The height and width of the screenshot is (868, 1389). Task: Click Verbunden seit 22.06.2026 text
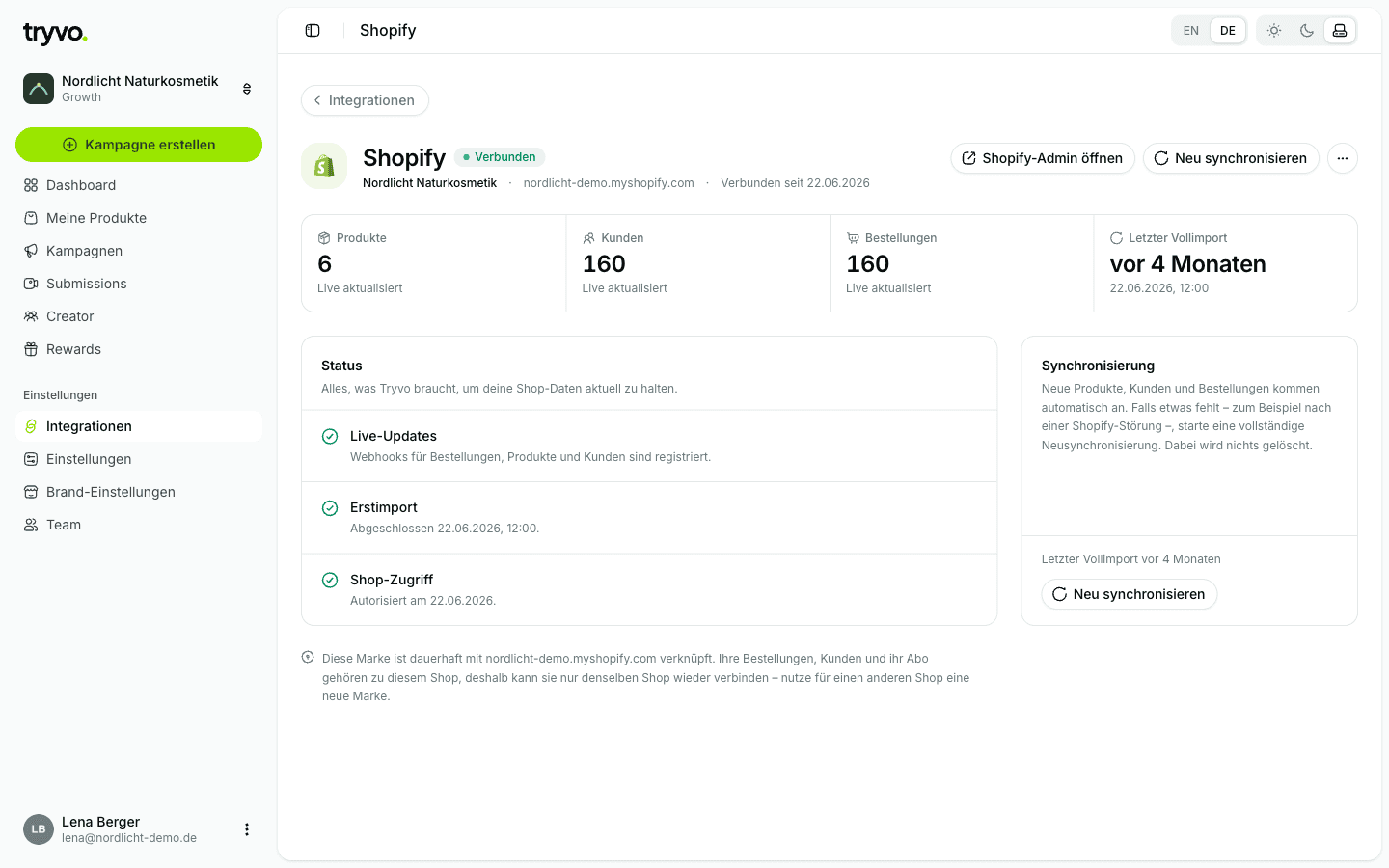coord(795,183)
